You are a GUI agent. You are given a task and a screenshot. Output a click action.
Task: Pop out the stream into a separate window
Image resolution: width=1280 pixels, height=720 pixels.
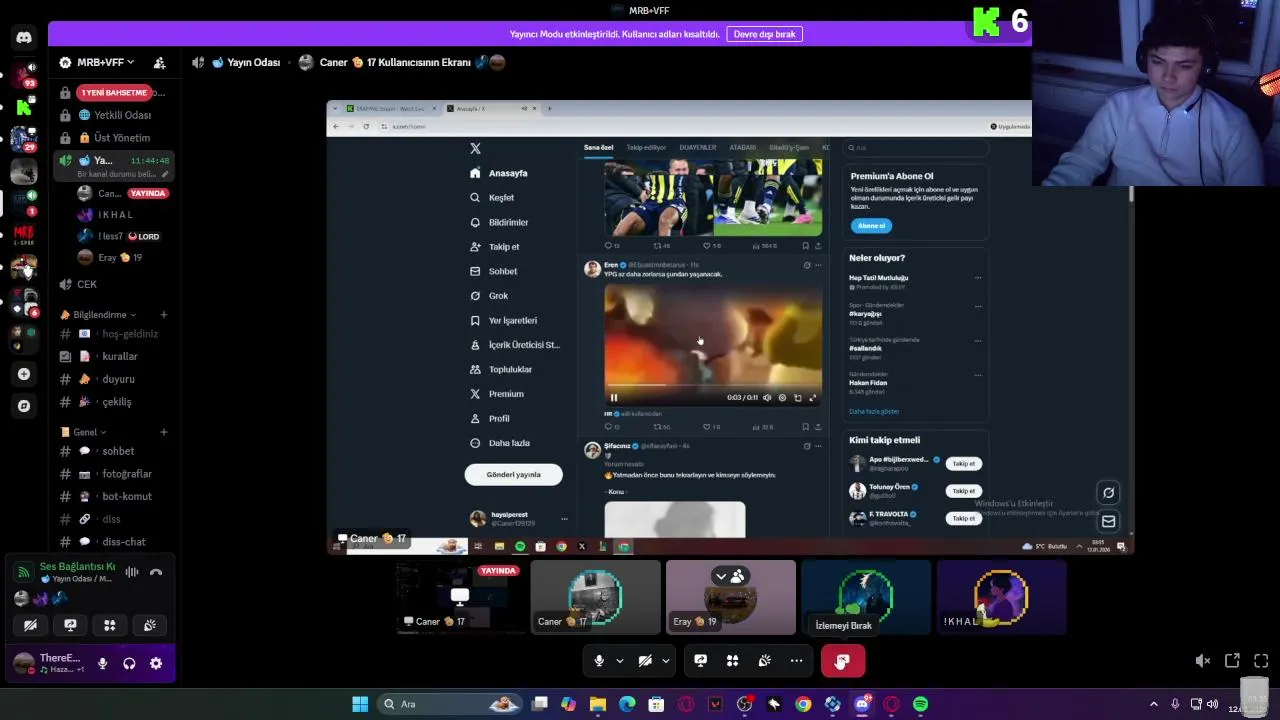click(1232, 661)
